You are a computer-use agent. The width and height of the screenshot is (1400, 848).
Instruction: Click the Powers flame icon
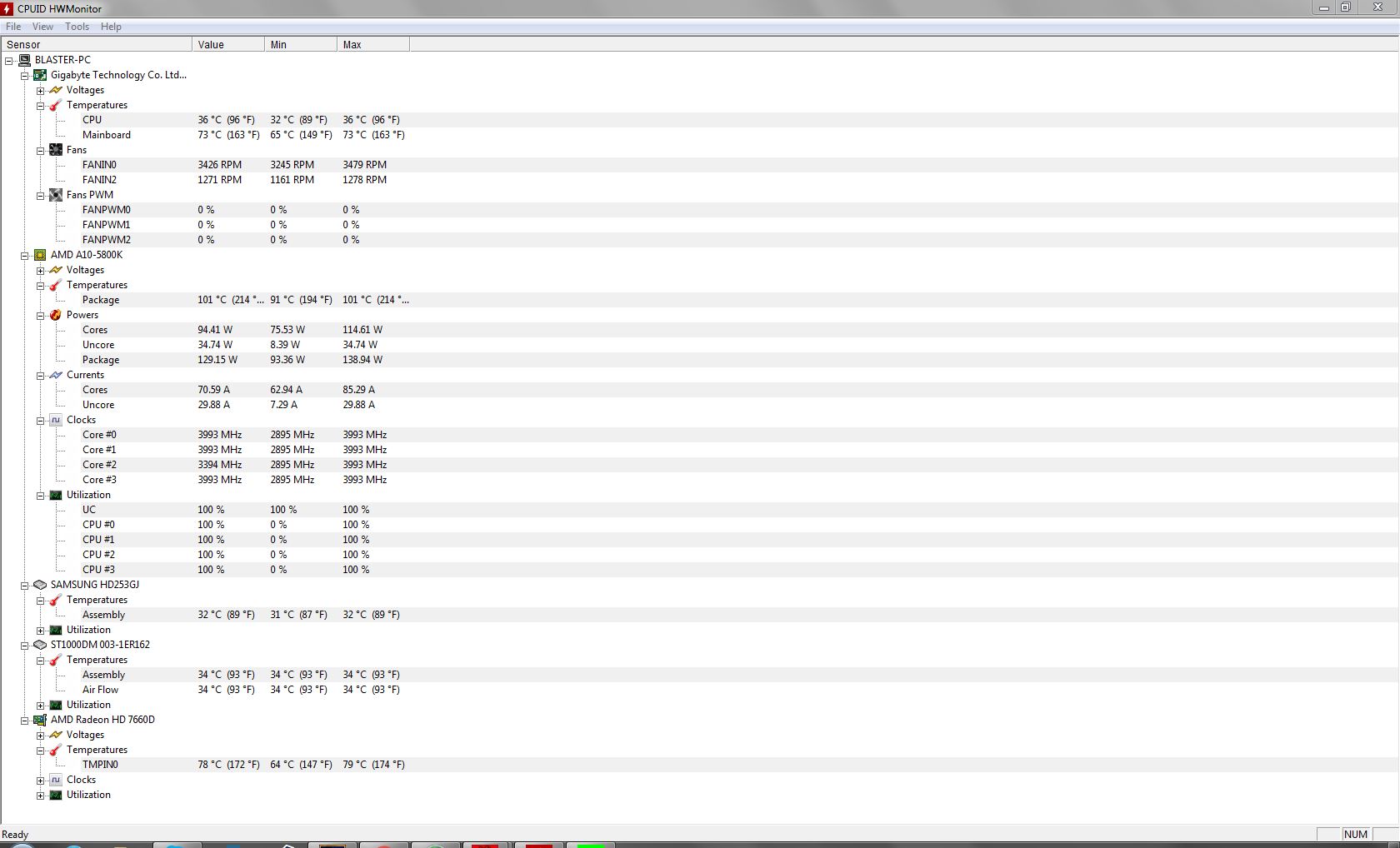pos(56,315)
